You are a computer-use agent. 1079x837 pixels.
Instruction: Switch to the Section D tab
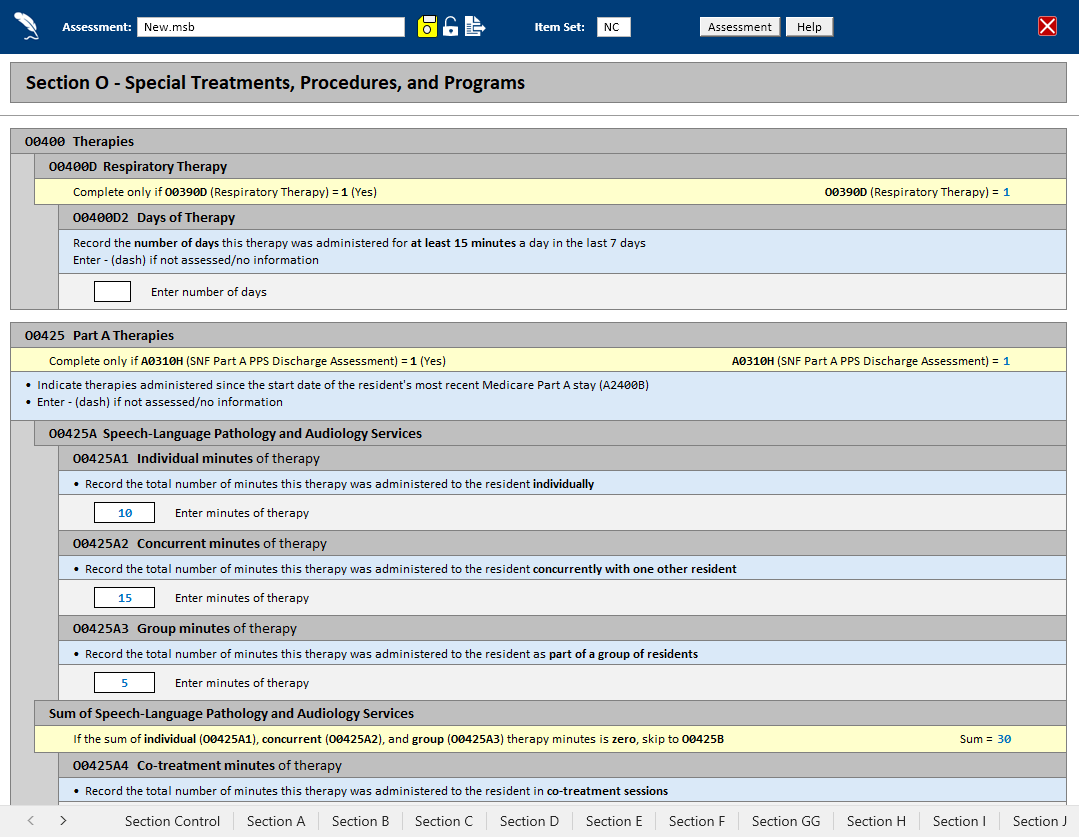529,821
